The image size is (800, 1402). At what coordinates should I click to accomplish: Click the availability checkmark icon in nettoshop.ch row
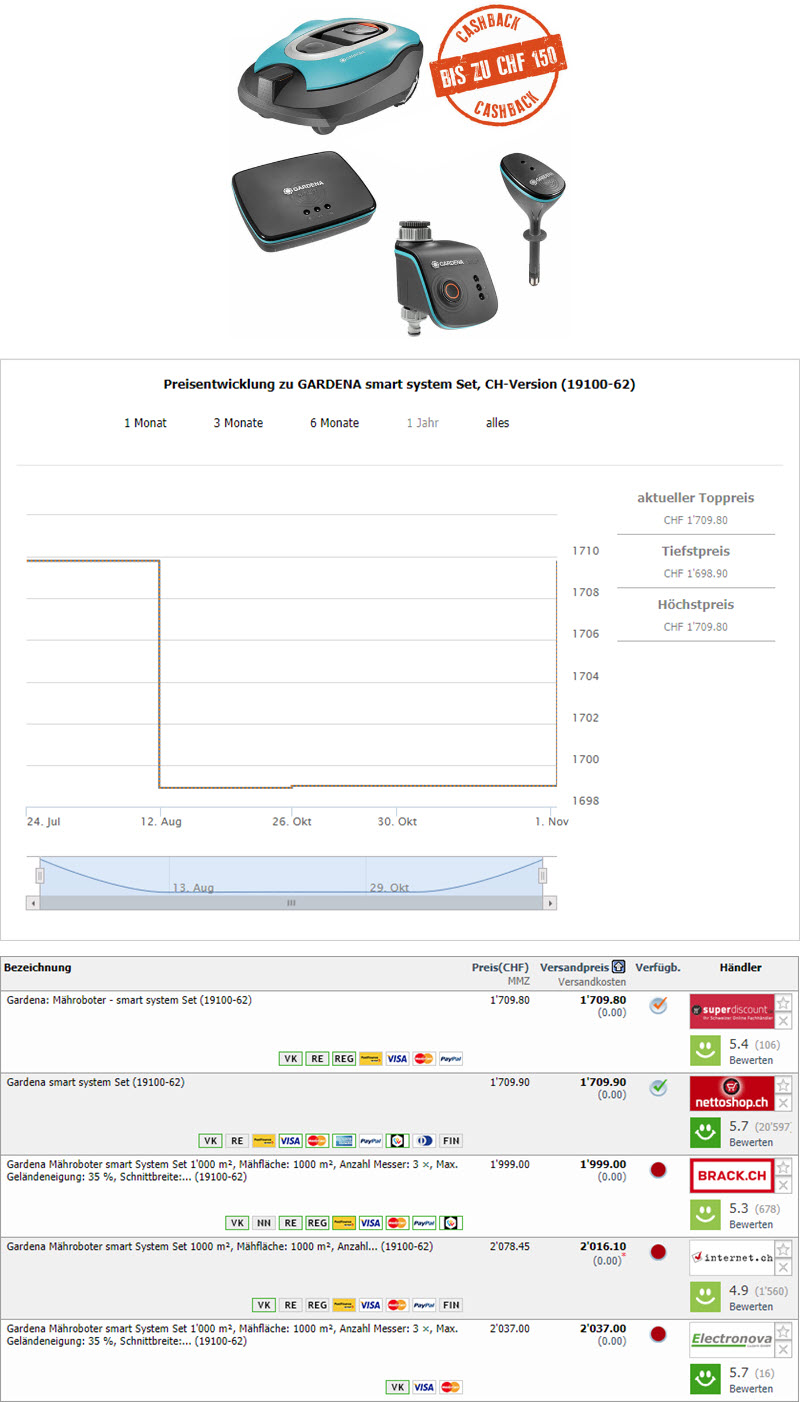[658, 1087]
